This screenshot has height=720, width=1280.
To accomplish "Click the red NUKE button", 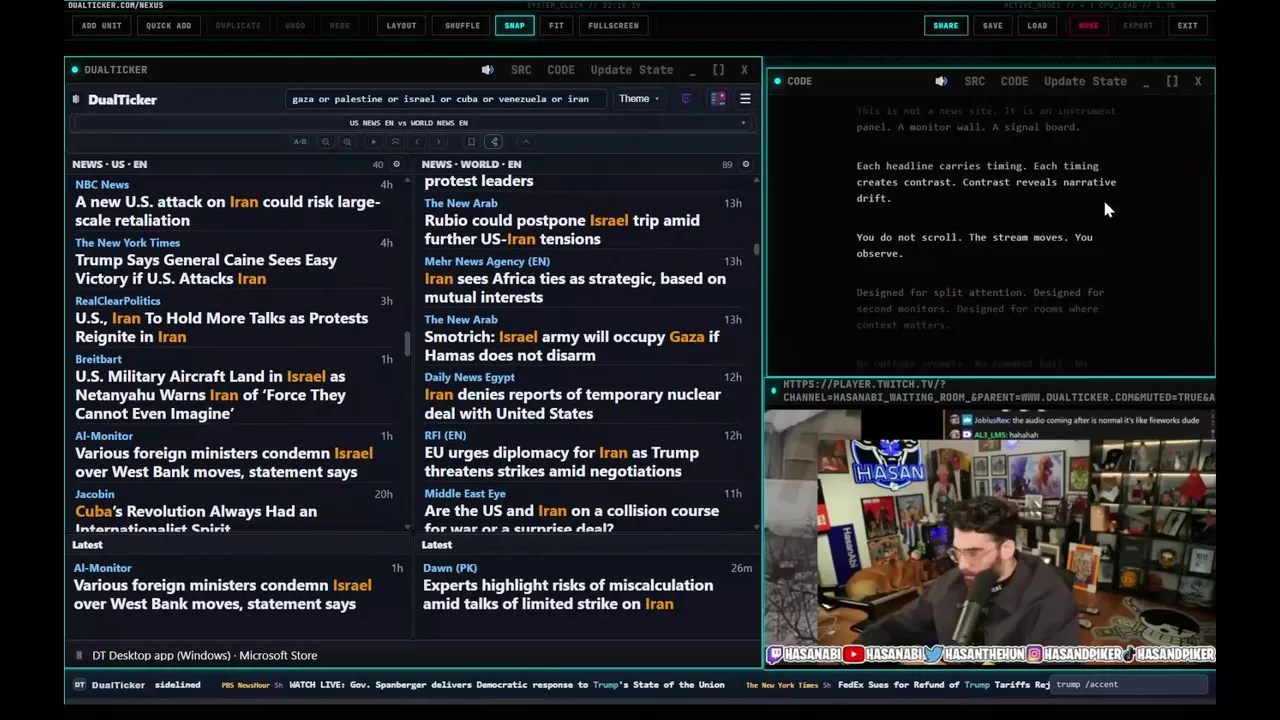I will click(1088, 26).
